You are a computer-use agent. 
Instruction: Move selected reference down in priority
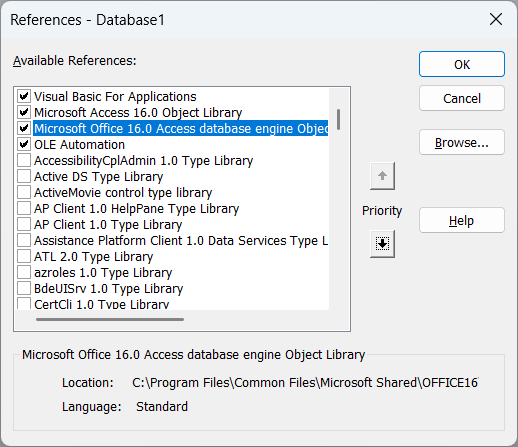click(382, 244)
